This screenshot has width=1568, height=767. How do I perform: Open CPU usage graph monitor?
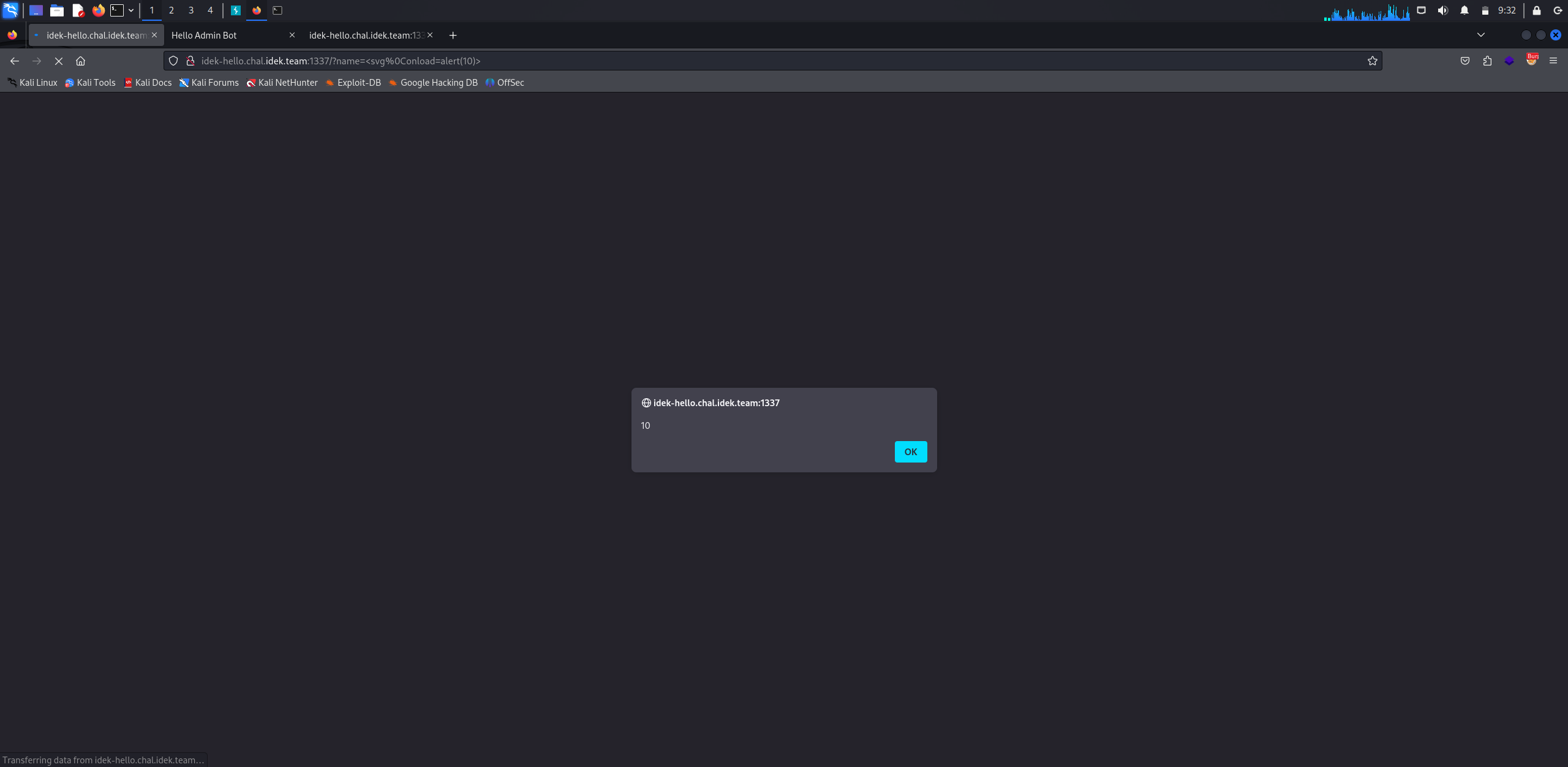pyautogui.click(x=1366, y=11)
